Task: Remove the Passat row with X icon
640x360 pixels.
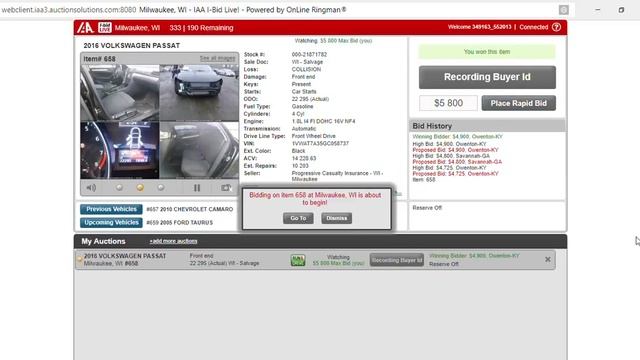Action: tap(548, 260)
